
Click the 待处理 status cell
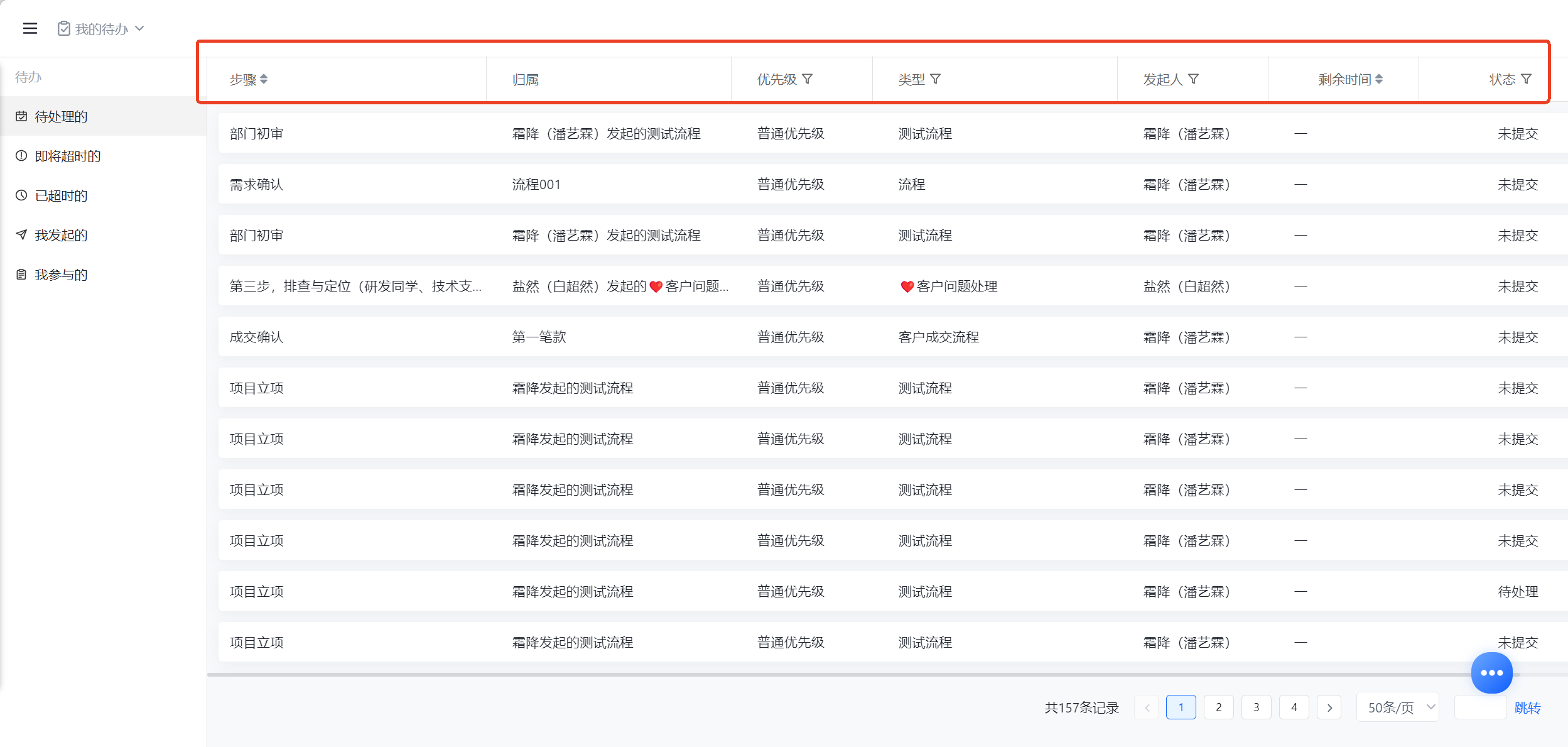coord(1518,591)
